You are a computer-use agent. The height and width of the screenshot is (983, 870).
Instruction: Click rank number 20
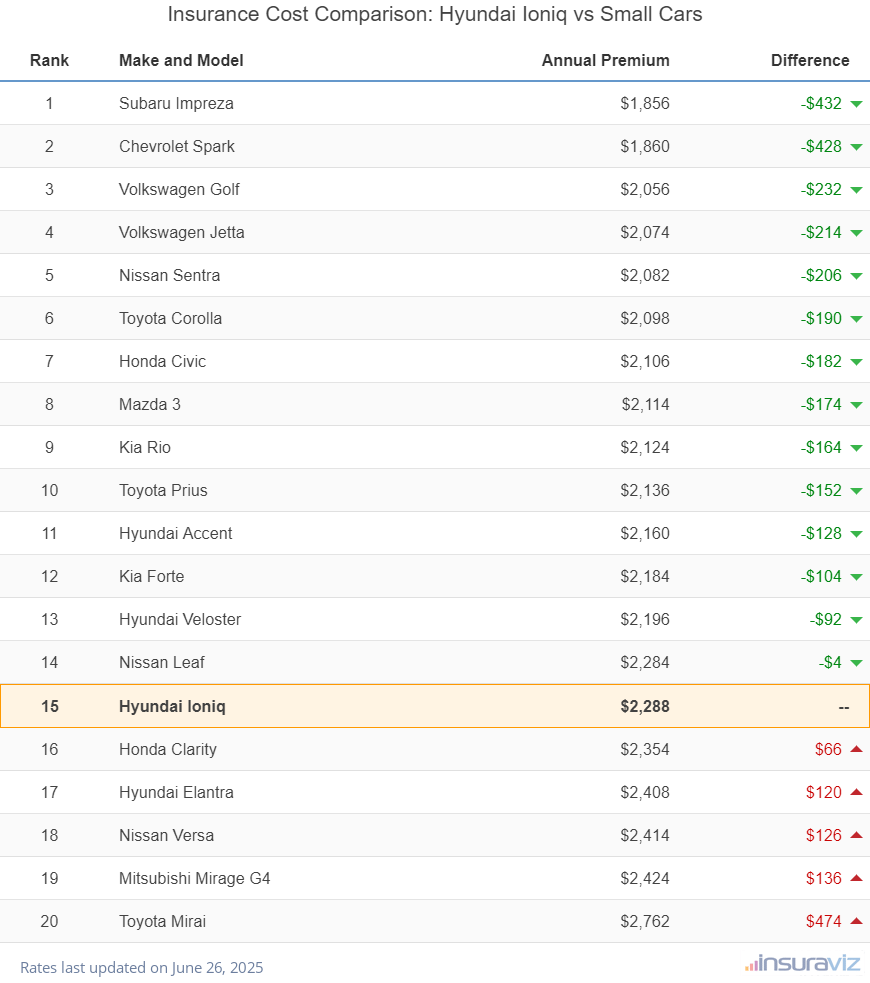50,921
